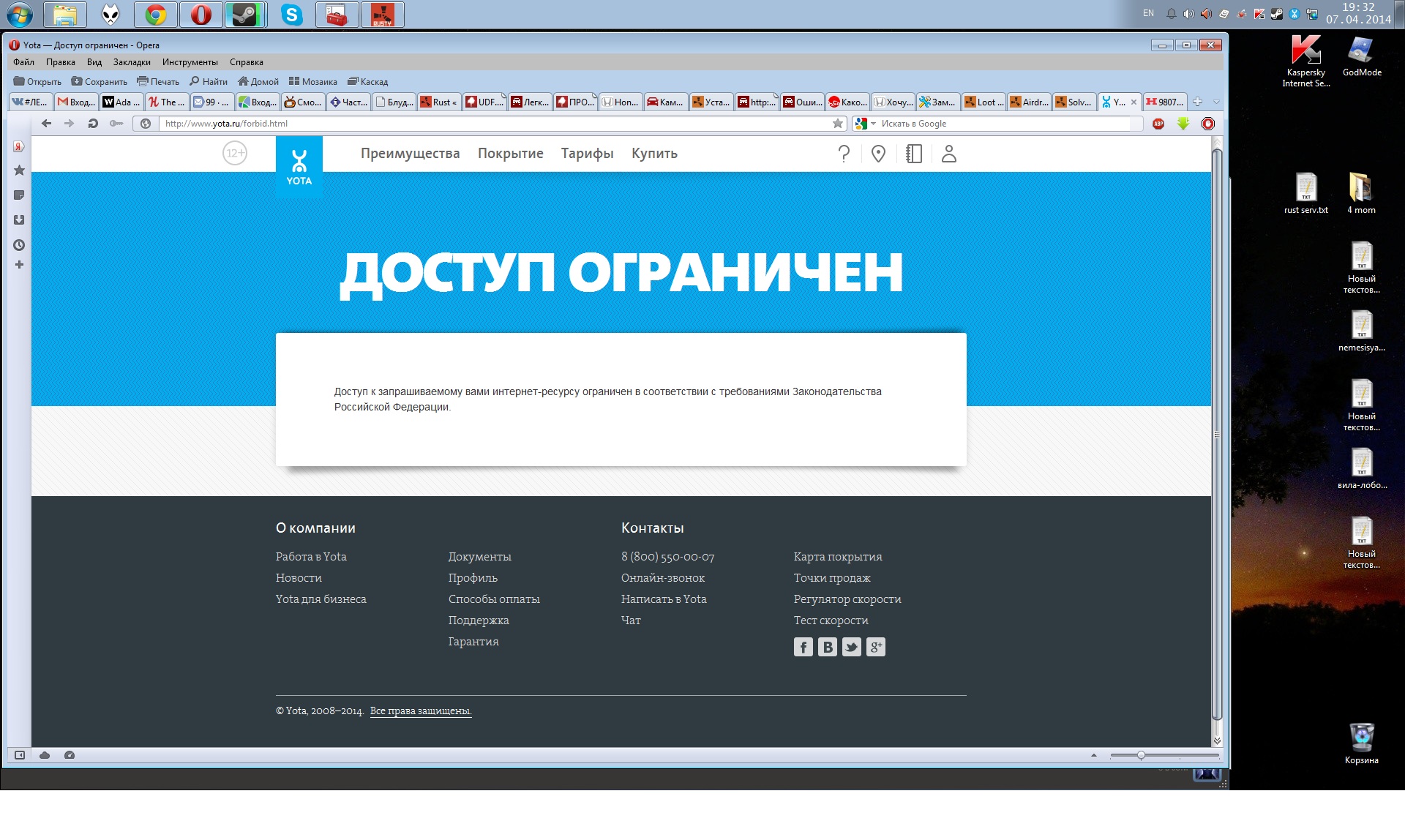
Task: Click the Сохранить toolbar button
Action: (x=99, y=81)
